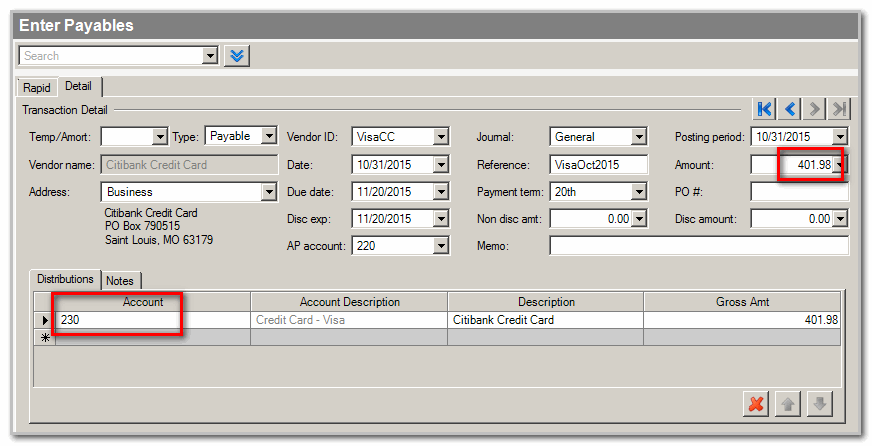This screenshot has height=446, width=872.
Task: Move distribution row up arrow
Action: (788, 404)
